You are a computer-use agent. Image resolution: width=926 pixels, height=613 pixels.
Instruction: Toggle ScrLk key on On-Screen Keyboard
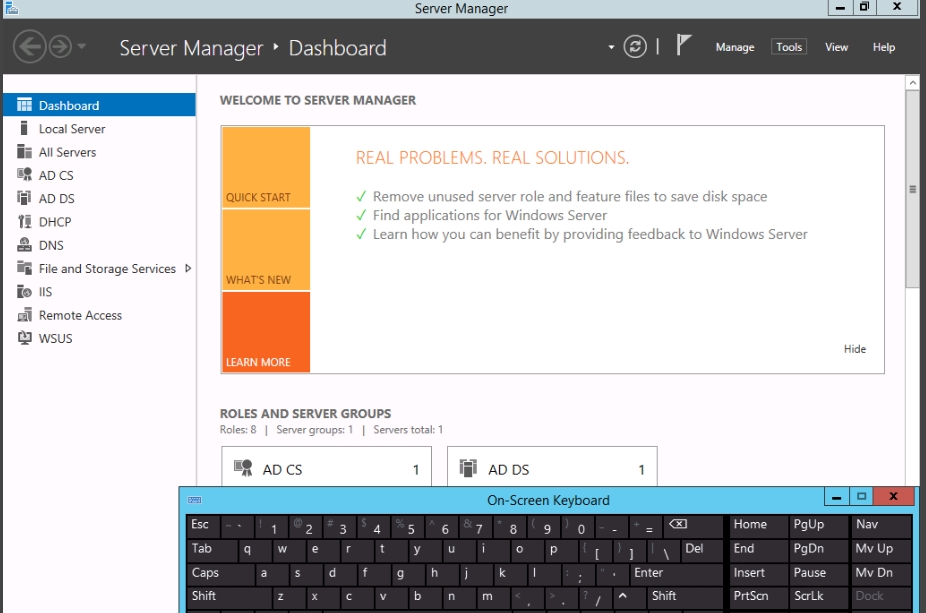[808, 596]
